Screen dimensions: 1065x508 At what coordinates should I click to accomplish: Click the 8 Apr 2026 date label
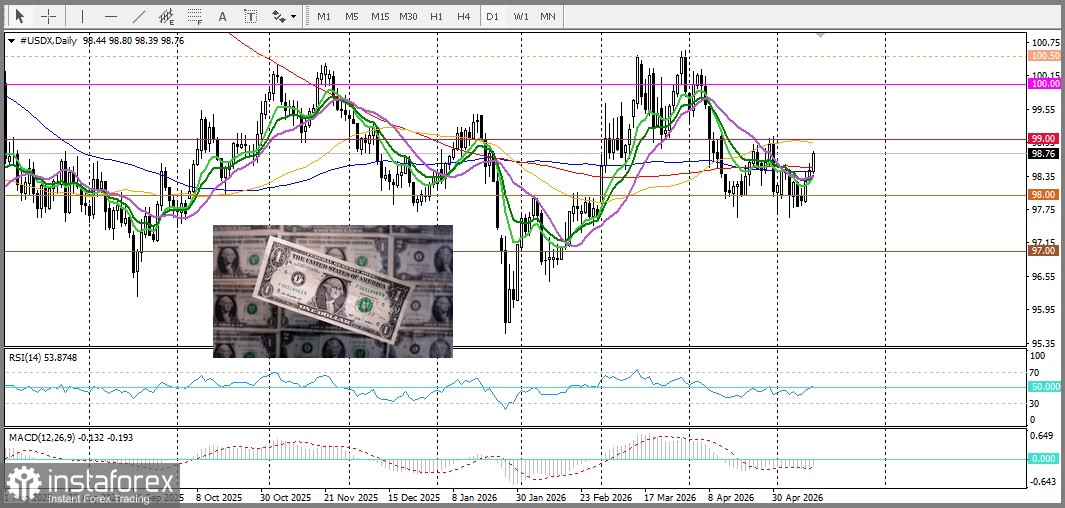(731, 498)
